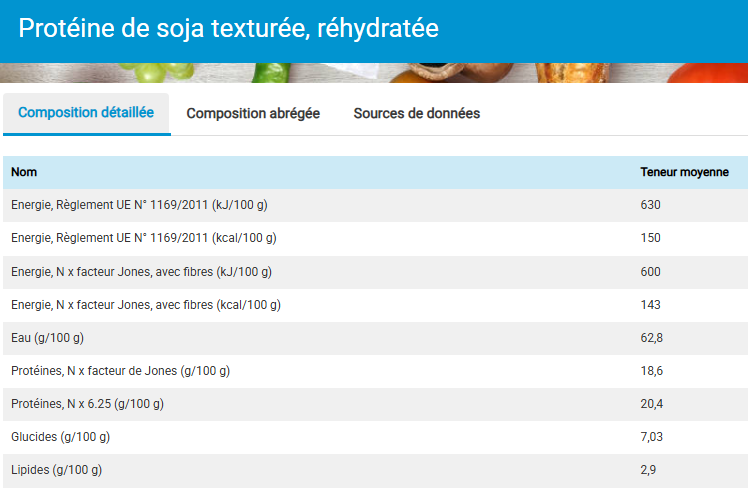
Task: Click the 'Teneur moyenne' column header
Action: tap(684, 172)
